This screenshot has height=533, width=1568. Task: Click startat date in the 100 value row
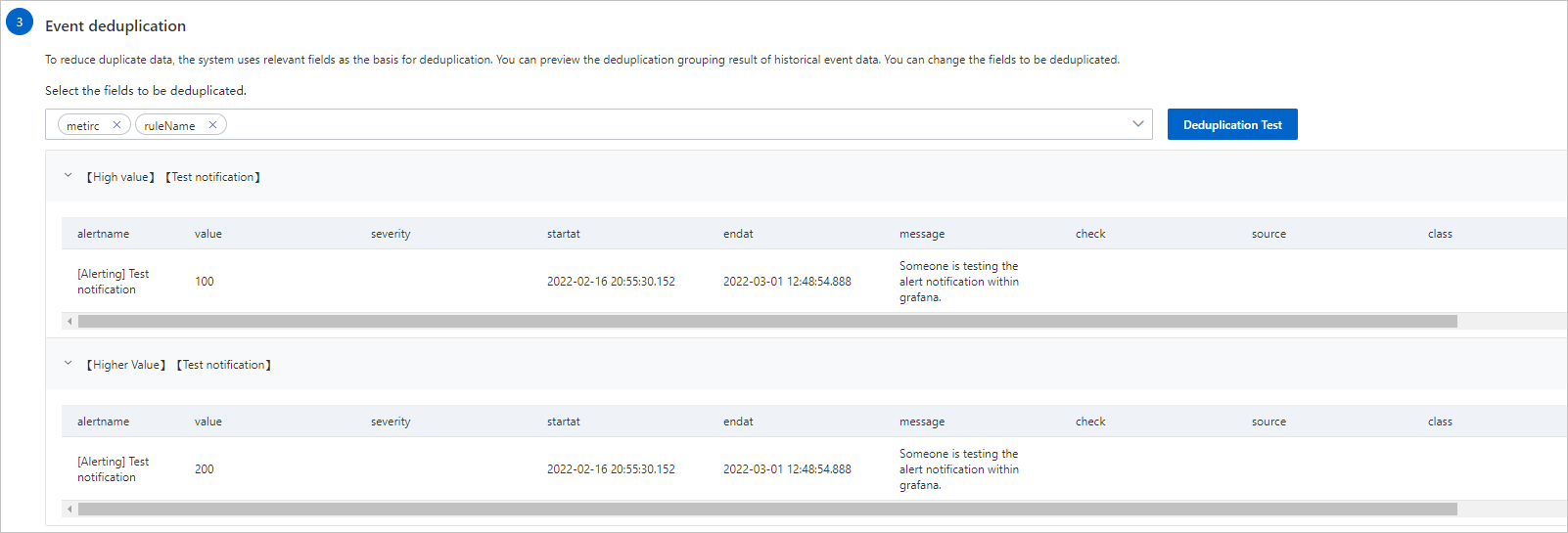point(611,282)
